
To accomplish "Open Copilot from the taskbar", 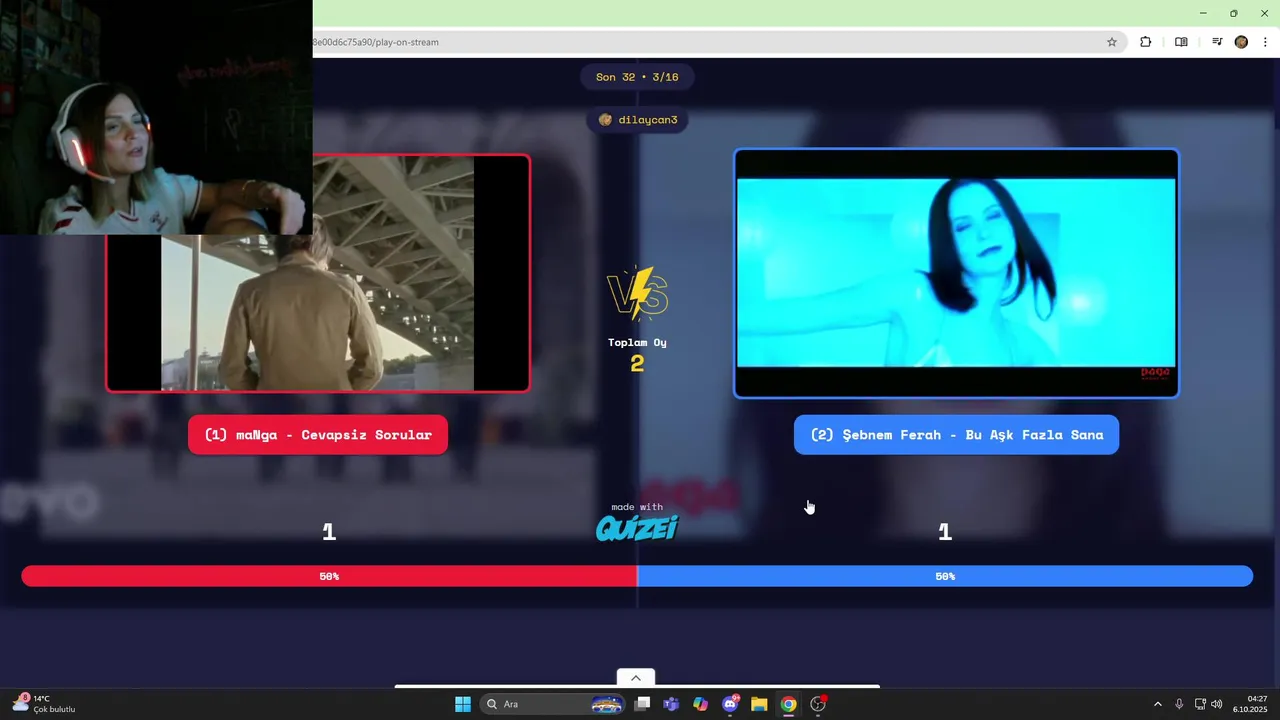I will pyautogui.click(x=700, y=704).
